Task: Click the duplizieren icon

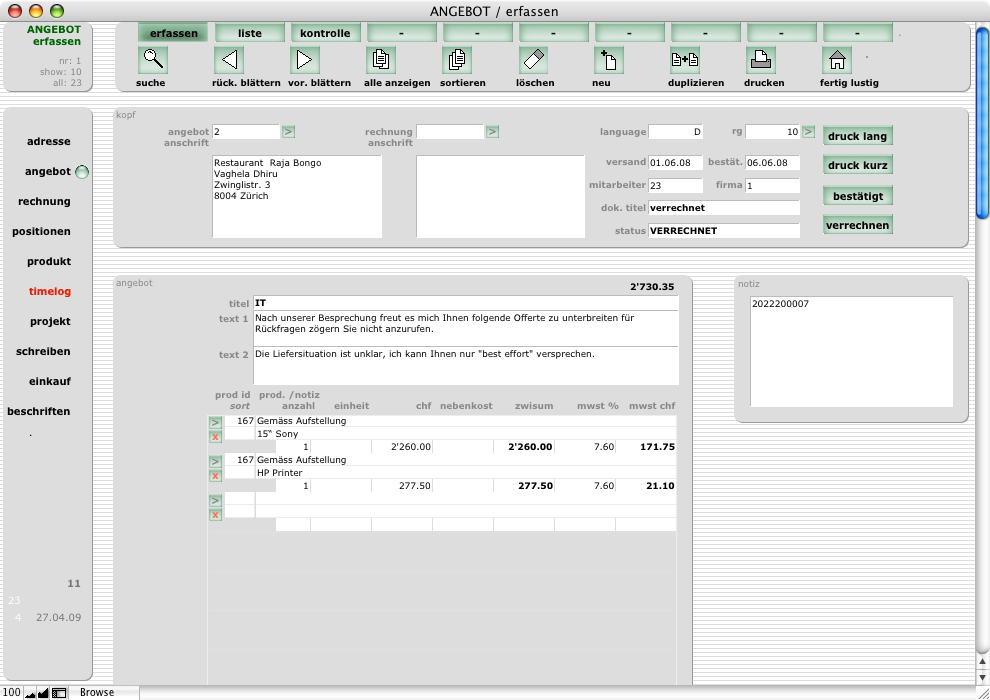Action: [685, 60]
